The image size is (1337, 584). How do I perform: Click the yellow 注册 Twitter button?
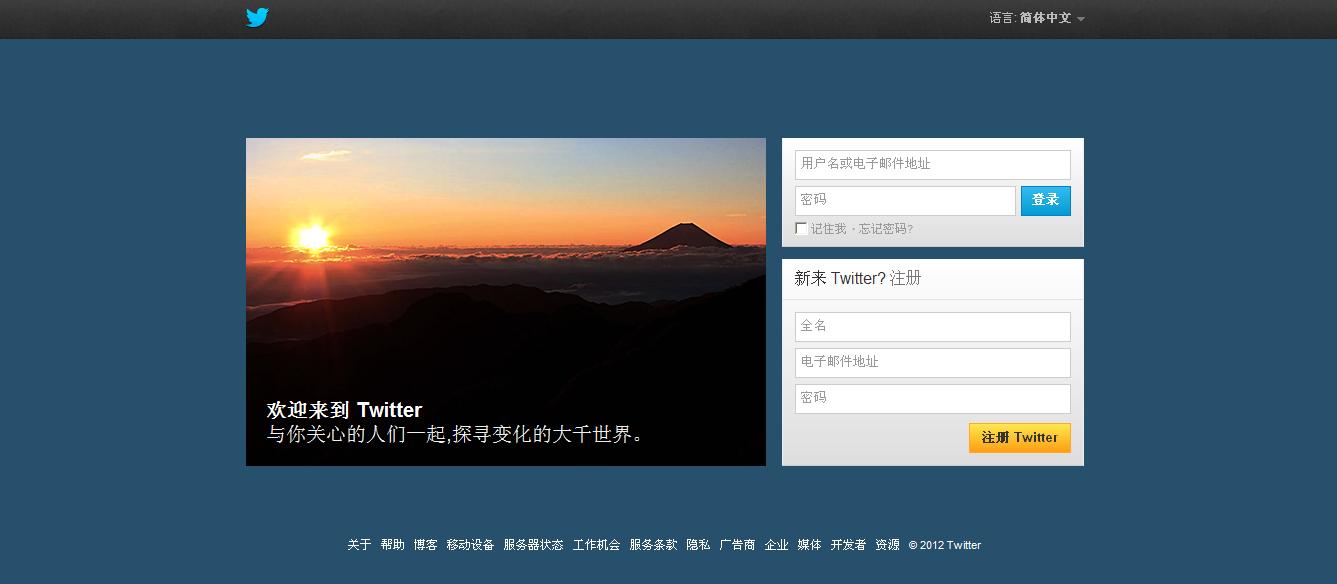(1020, 437)
